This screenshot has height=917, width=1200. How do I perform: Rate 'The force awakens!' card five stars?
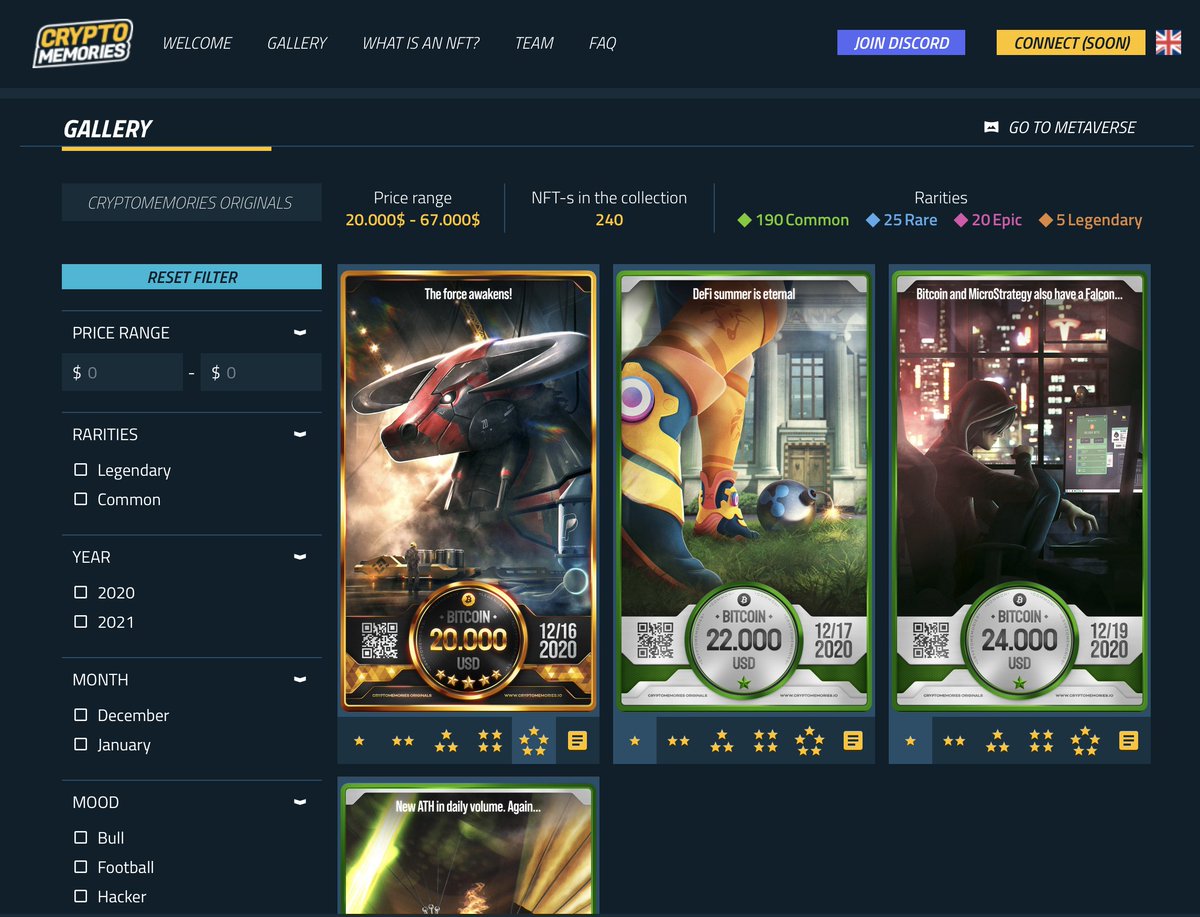[x=534, y=741]
